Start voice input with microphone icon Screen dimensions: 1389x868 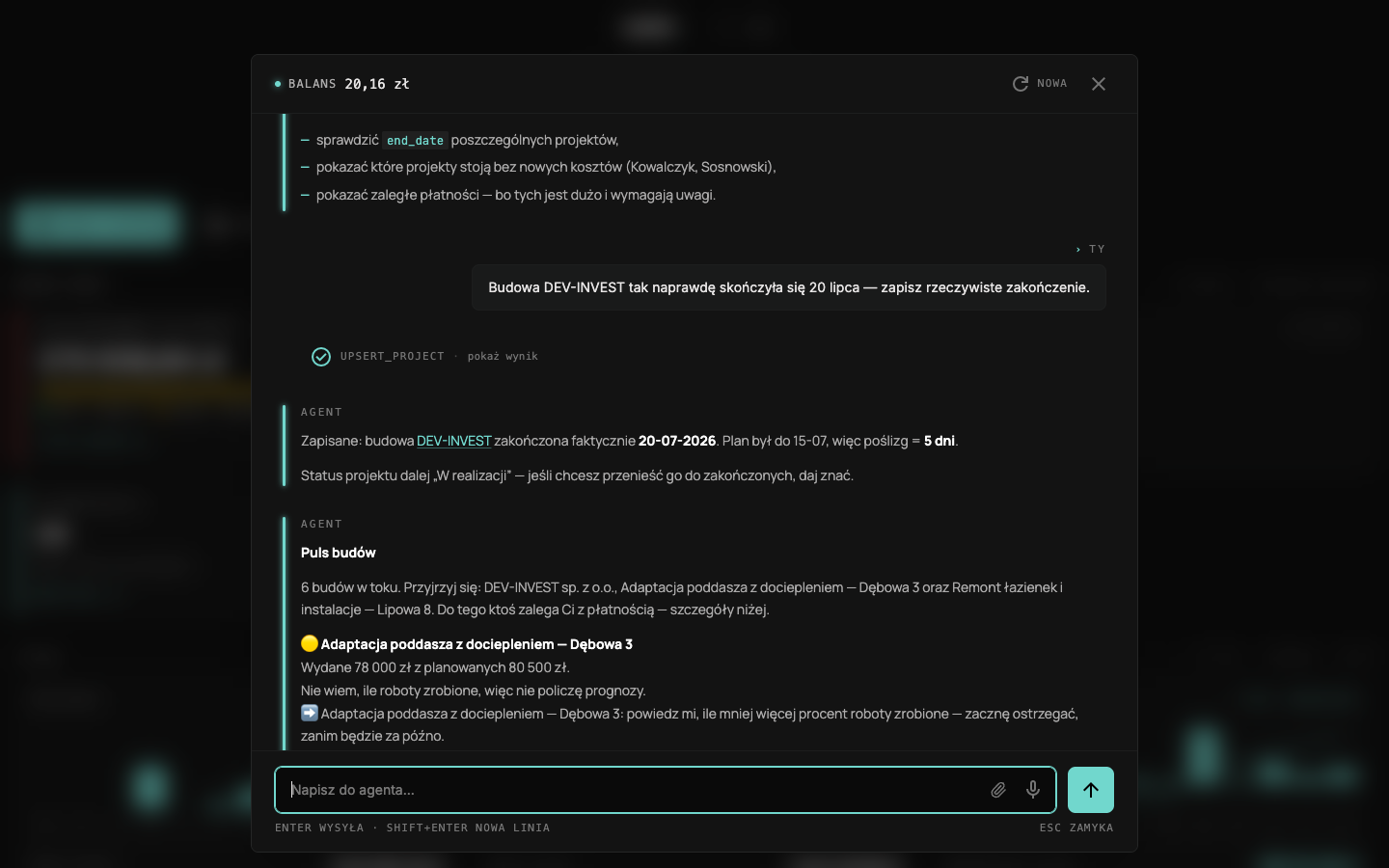coord(1033,790)
